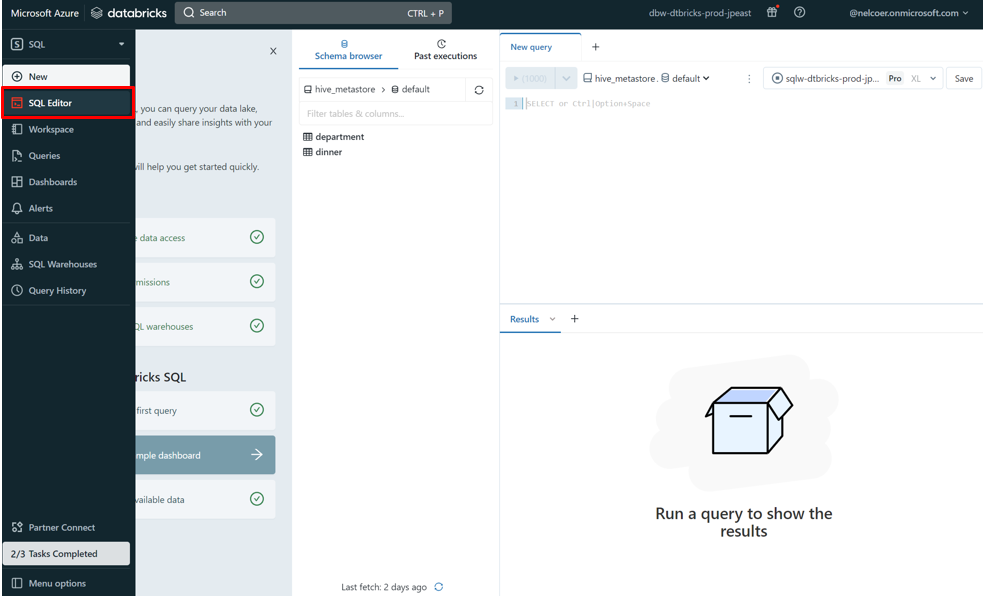Open the help question mark icon

(799, 12)
